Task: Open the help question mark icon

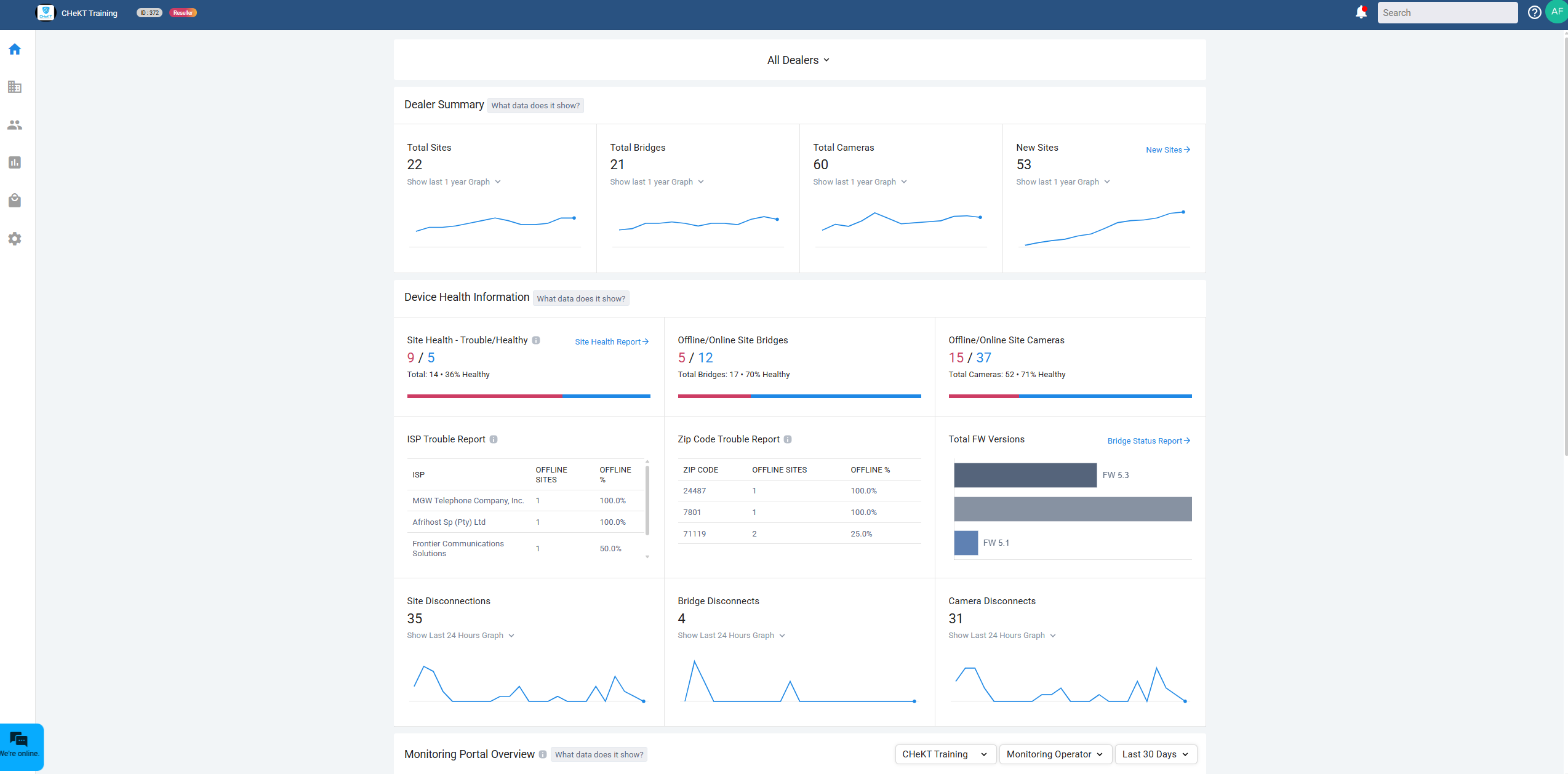Action: coord(1534,13)
